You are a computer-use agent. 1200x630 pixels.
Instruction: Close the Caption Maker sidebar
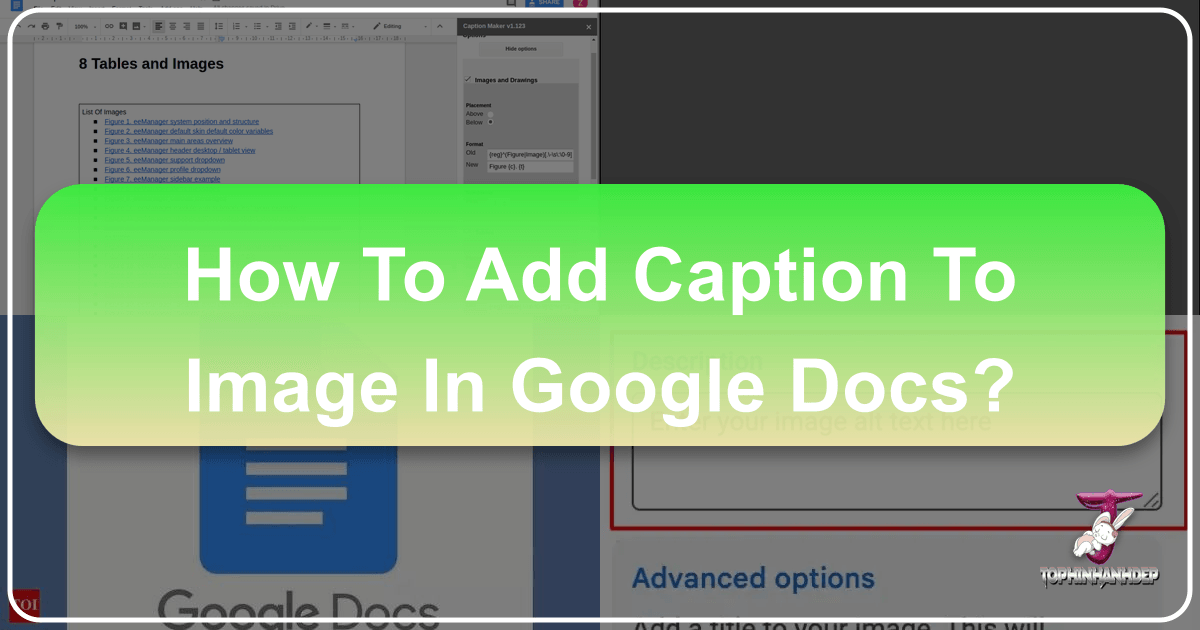(x=588, y=27)
